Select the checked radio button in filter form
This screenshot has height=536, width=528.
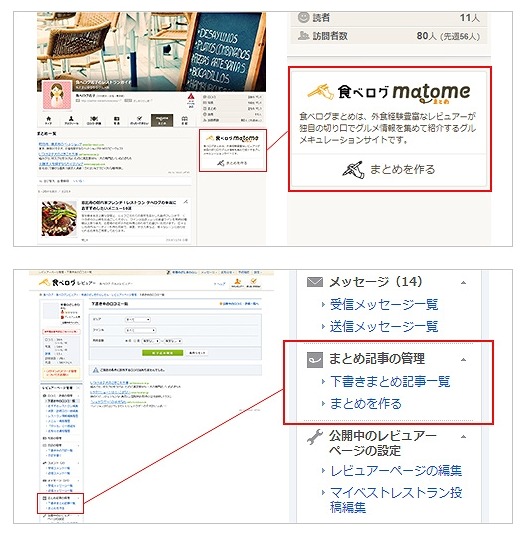pyautogui.click(x=126, y=341)
